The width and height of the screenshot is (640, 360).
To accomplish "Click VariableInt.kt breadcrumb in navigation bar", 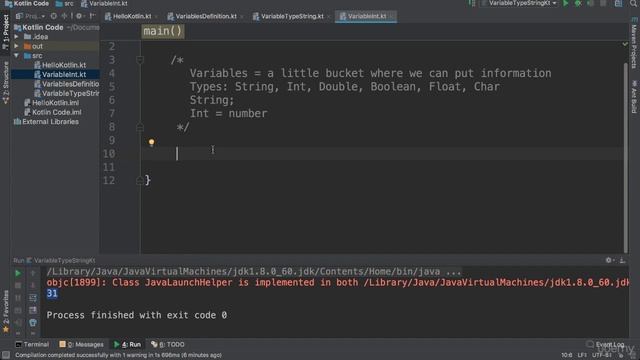I will coord(104,3).
